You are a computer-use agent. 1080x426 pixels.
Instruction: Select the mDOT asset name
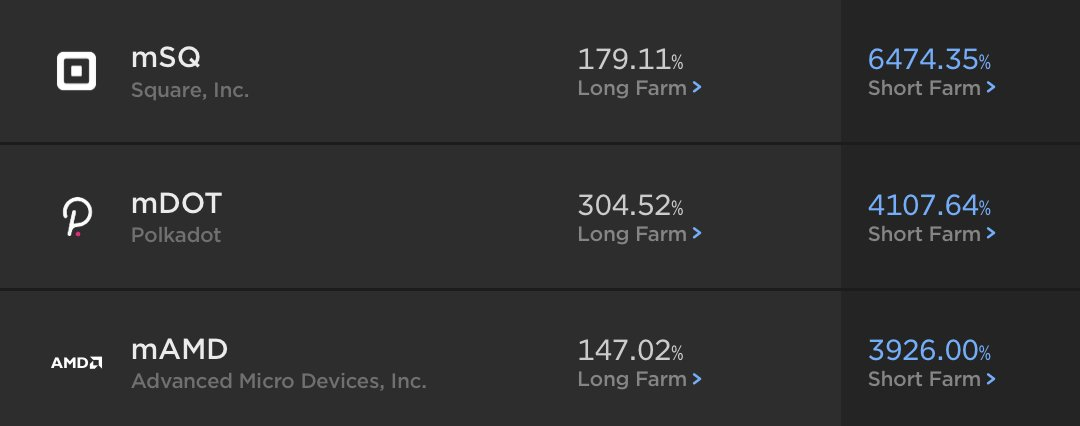pyautogui.click(x=176, y=204)
